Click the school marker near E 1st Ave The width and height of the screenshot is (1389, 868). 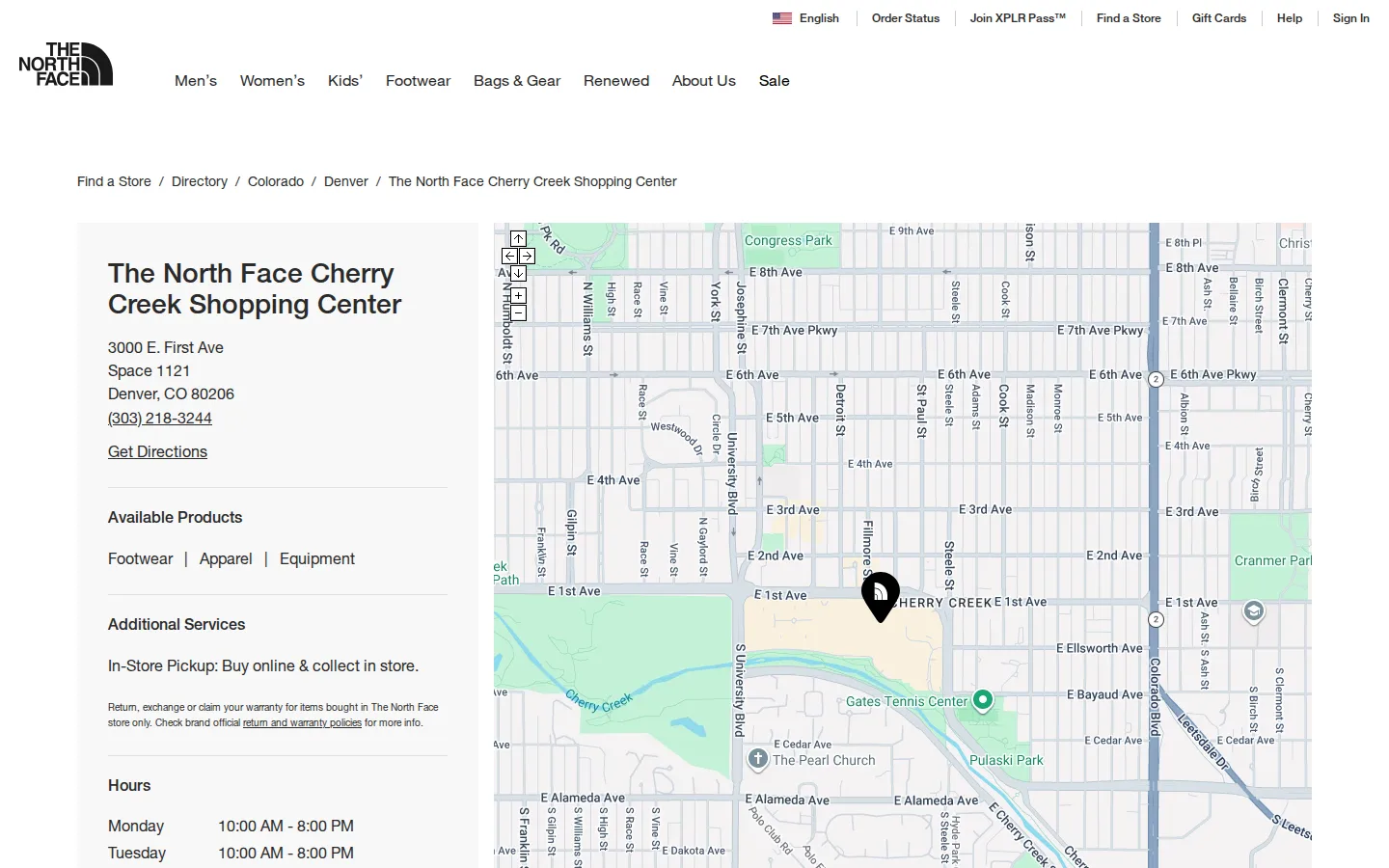[1253, 611]
